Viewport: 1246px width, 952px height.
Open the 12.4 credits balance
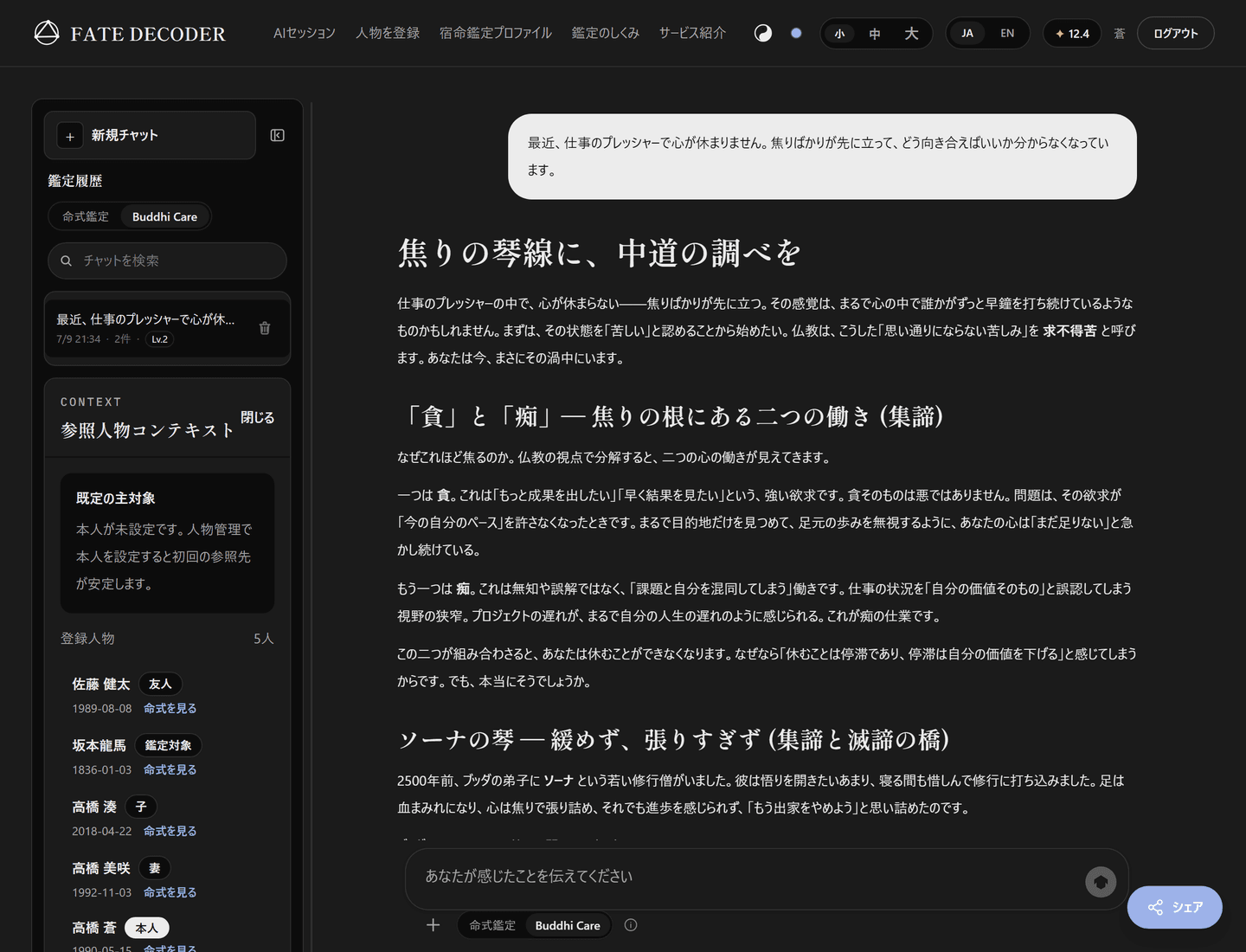click(x=1072, y=33)
